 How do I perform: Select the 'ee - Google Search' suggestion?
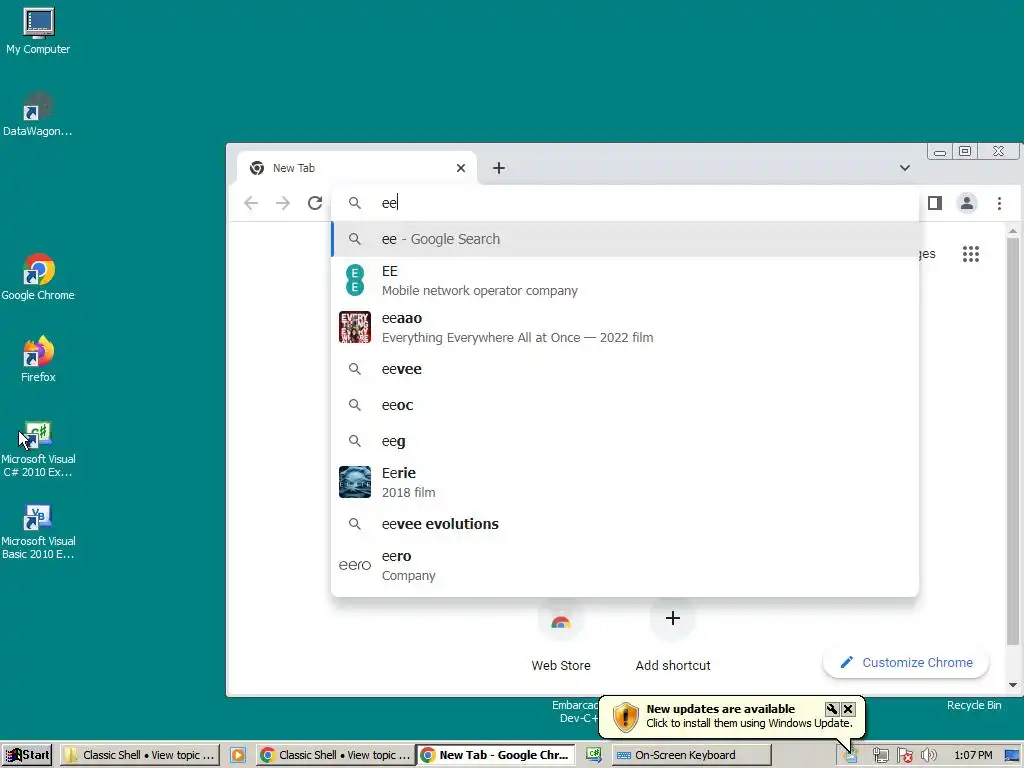[x=624, y=239]
